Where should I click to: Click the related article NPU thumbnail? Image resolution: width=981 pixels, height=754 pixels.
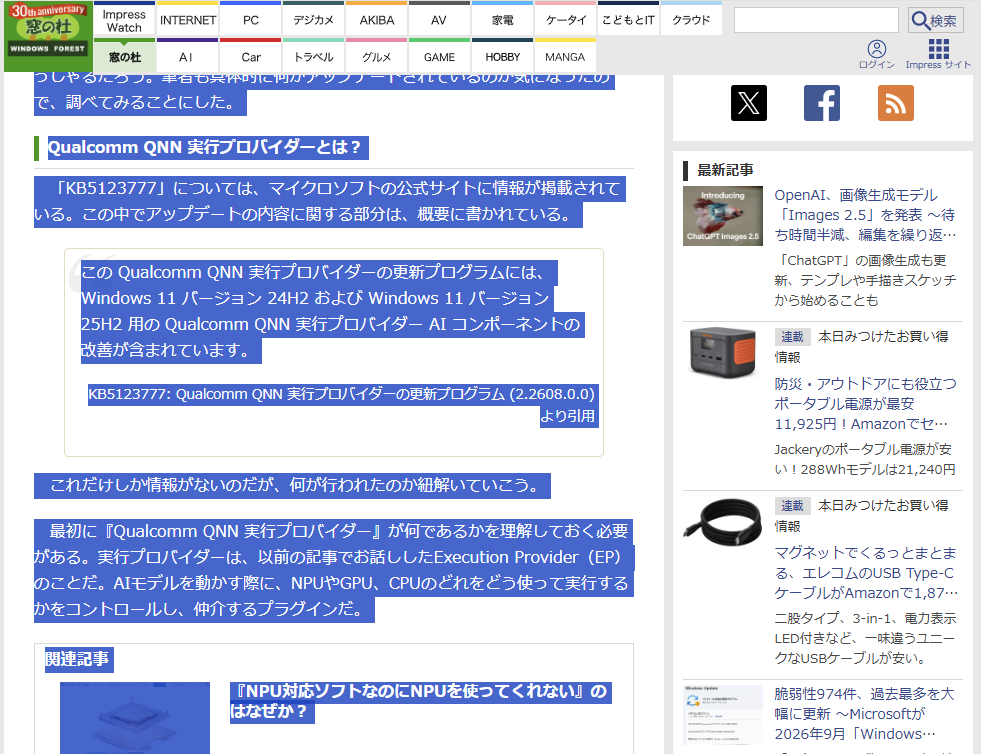pyautogui.click(x=135, y=718)
